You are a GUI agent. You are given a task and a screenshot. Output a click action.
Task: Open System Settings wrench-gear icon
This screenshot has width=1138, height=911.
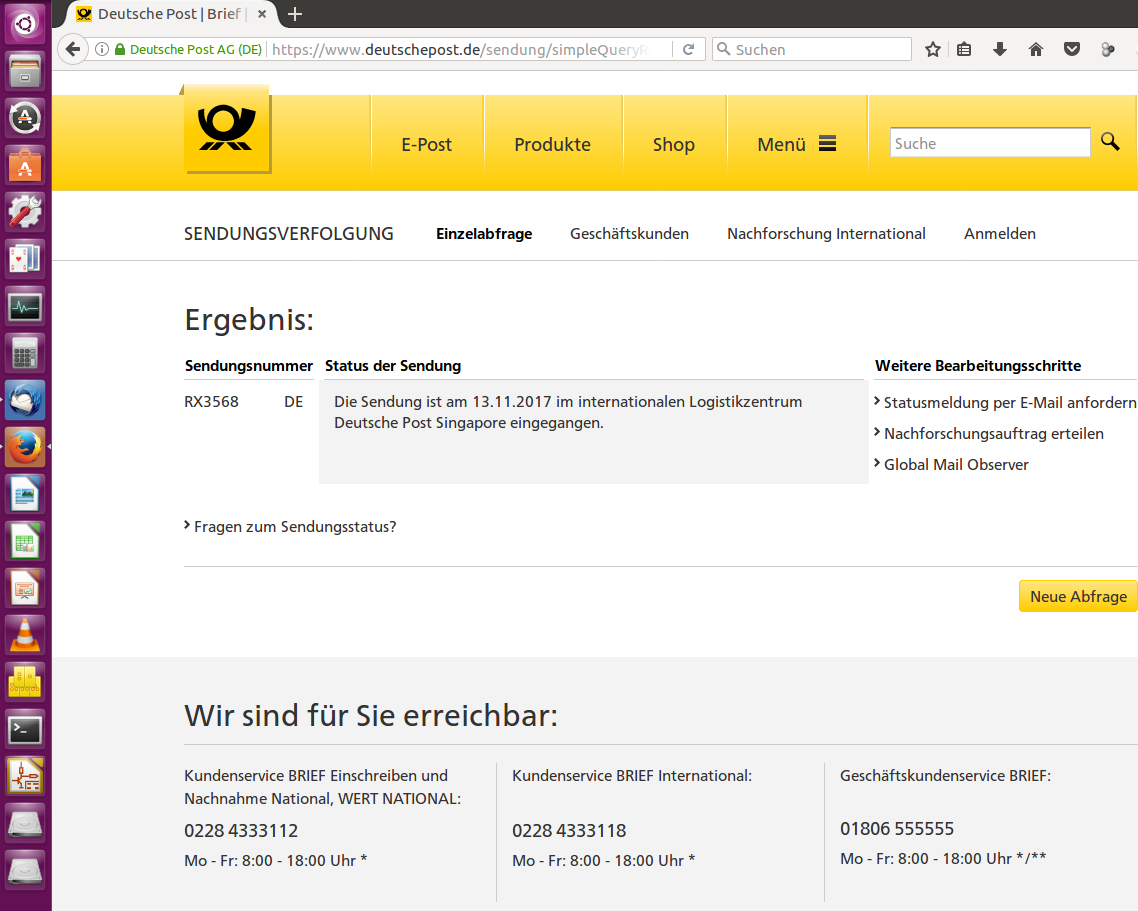pyautogui.click(x=25, y=212)
